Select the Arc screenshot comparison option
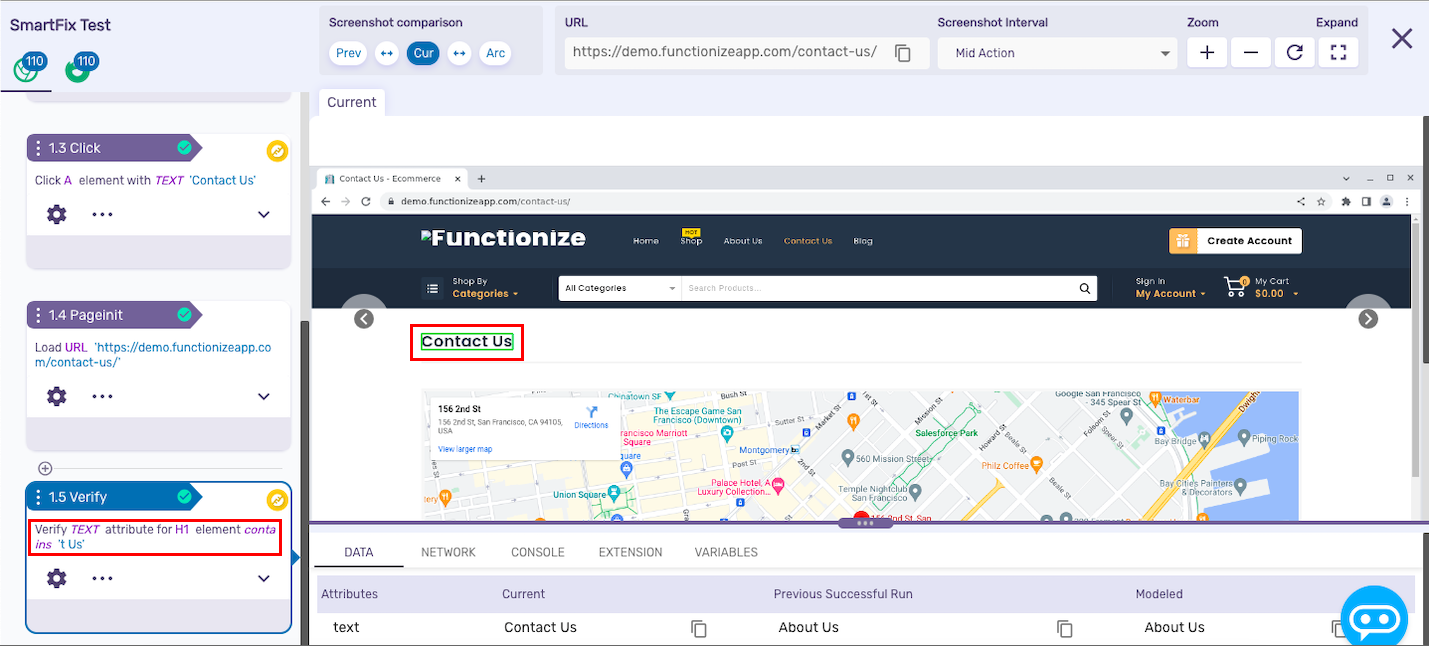 click(x=495, y=53)
